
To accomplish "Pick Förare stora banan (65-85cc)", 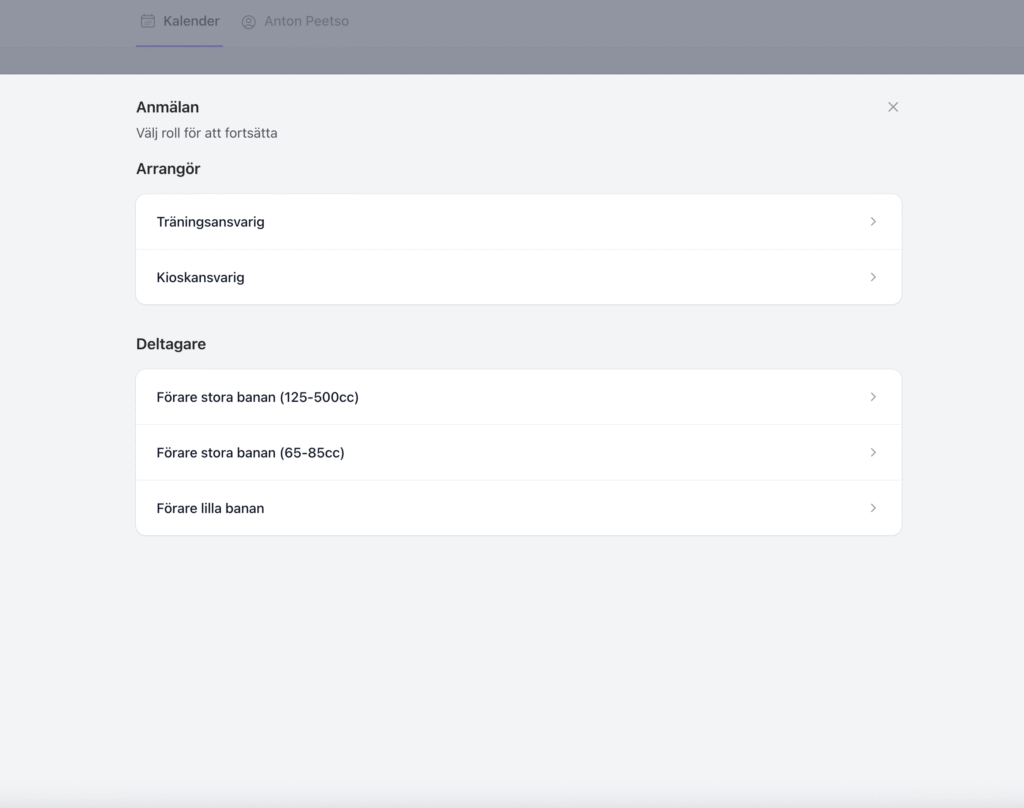I will 251,453.
